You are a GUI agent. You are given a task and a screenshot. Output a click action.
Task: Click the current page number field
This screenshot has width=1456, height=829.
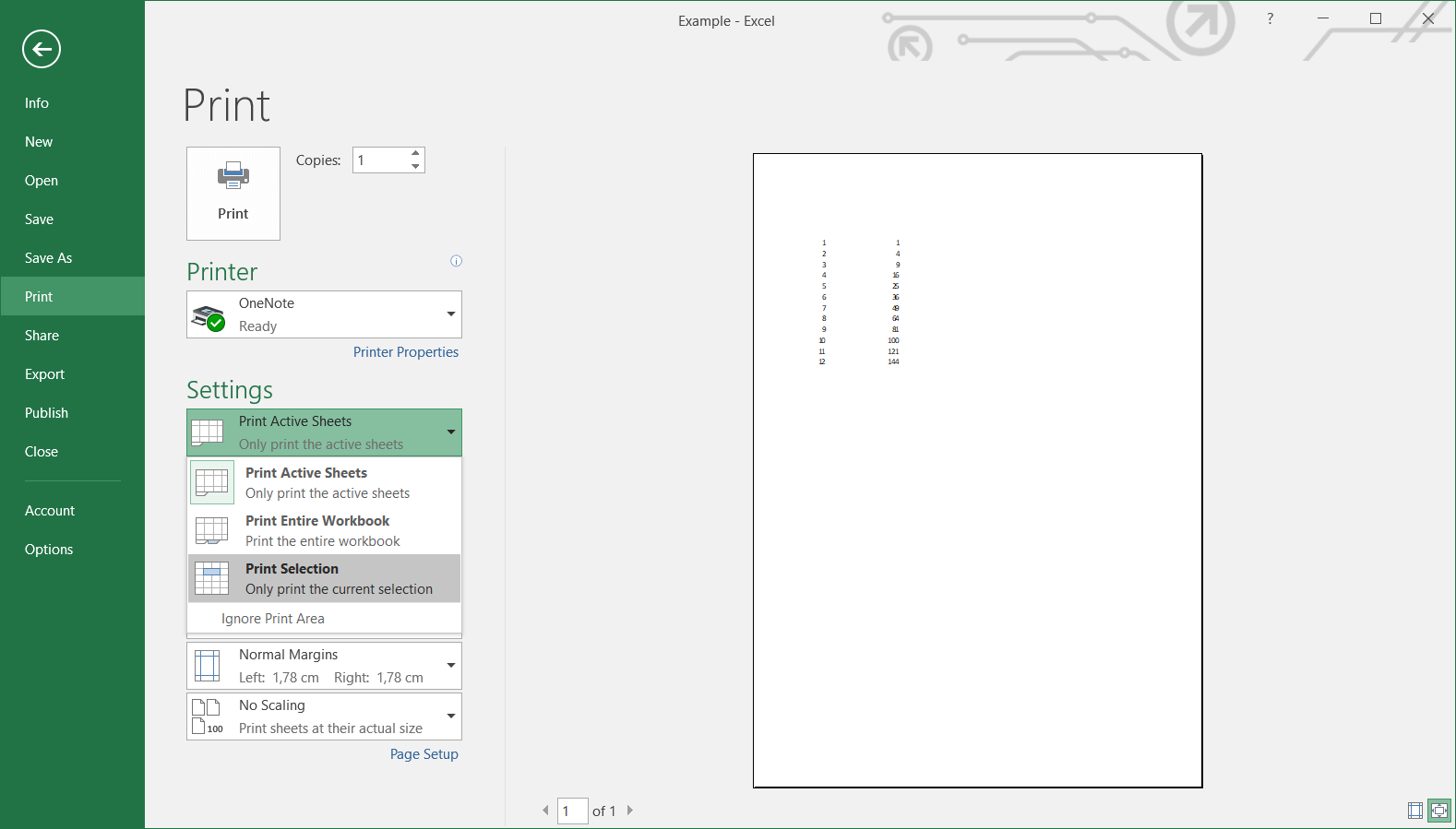coord(572,811)
